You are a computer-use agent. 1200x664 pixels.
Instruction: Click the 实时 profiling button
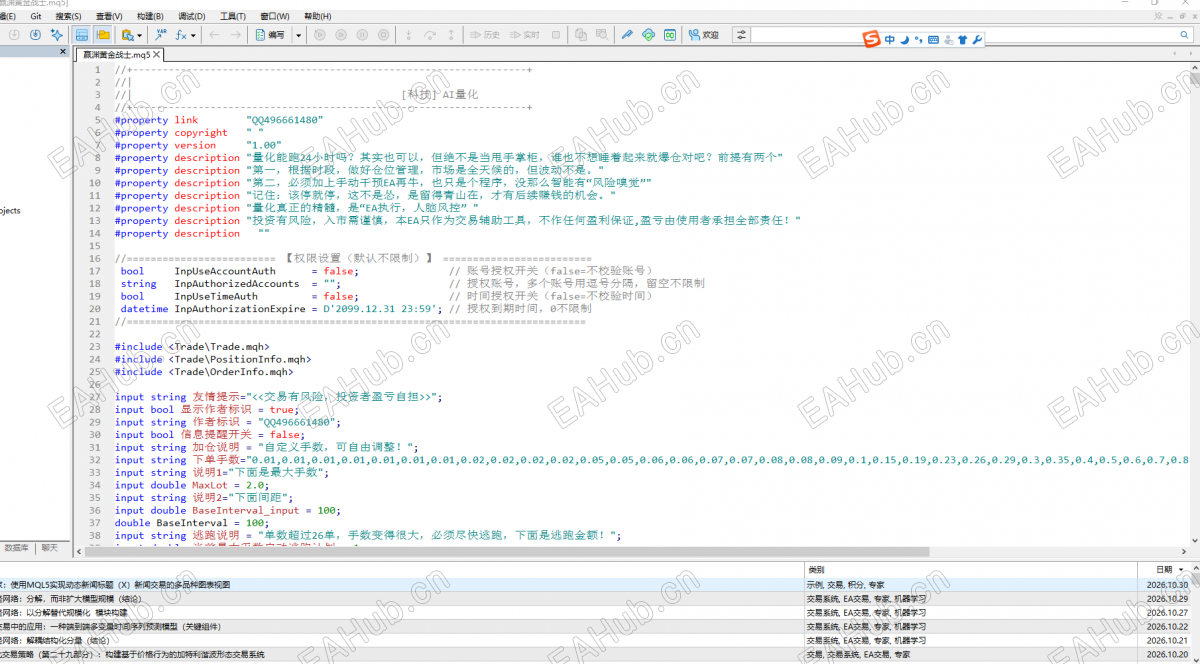pos(524,35)
